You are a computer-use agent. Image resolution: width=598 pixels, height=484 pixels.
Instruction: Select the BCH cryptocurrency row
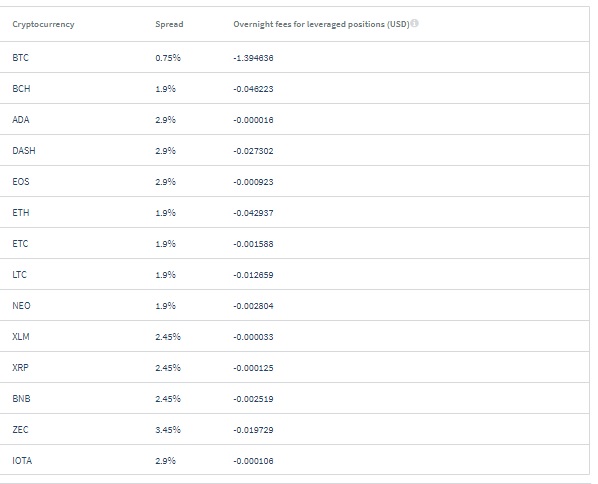(x=294, y=88)
